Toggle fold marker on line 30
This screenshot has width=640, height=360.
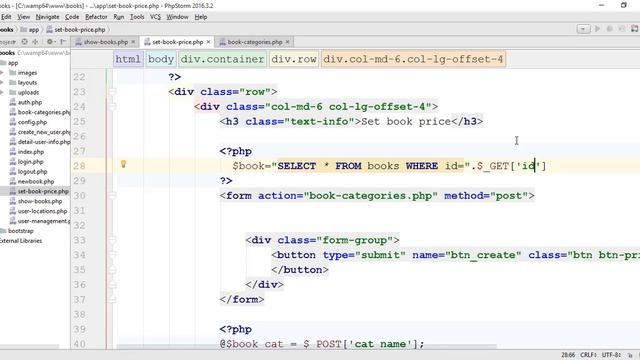pyautogui.click(x=112, y=196)
